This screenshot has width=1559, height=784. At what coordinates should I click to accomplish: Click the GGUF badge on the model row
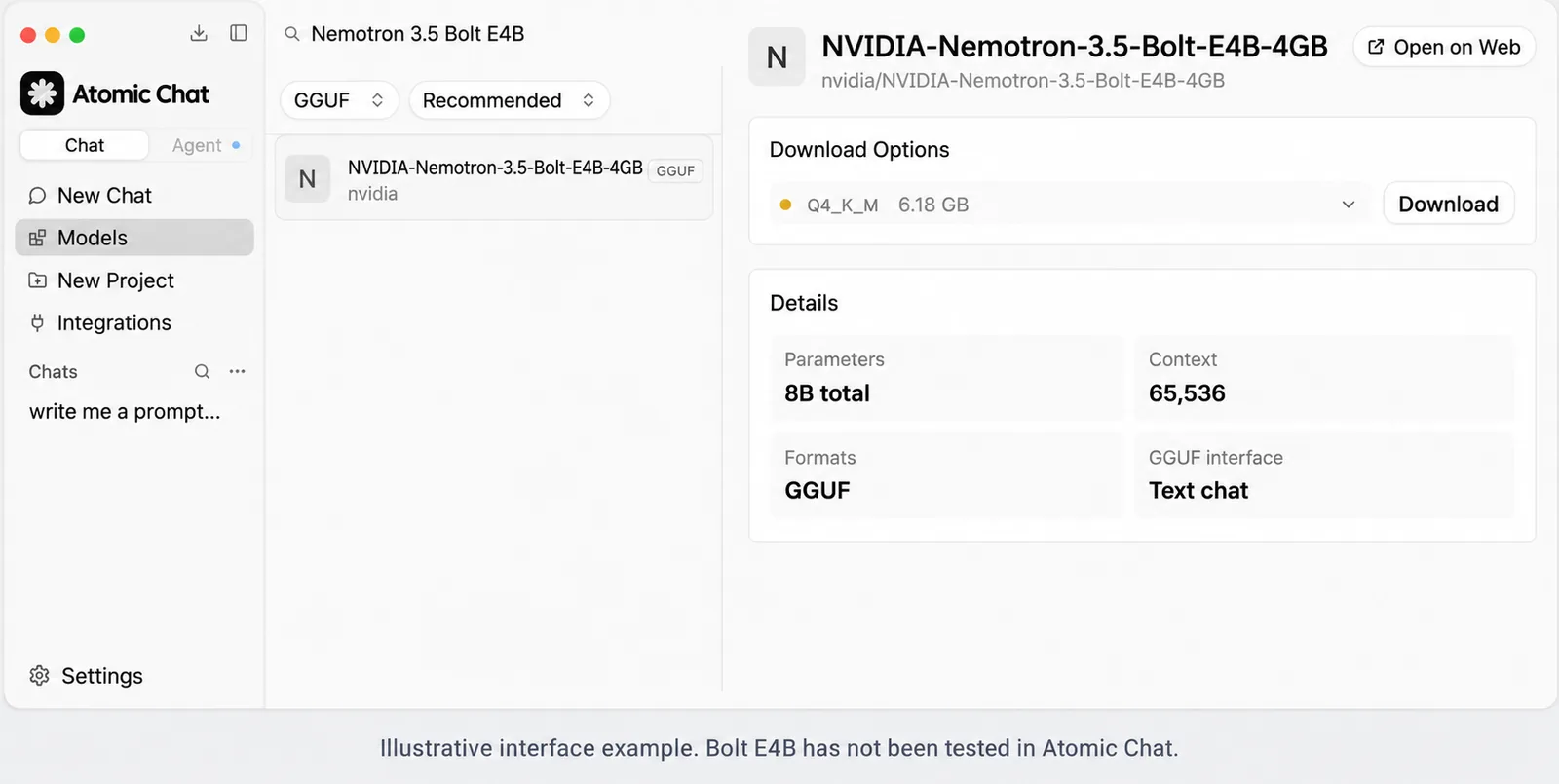tap(675, 171)
